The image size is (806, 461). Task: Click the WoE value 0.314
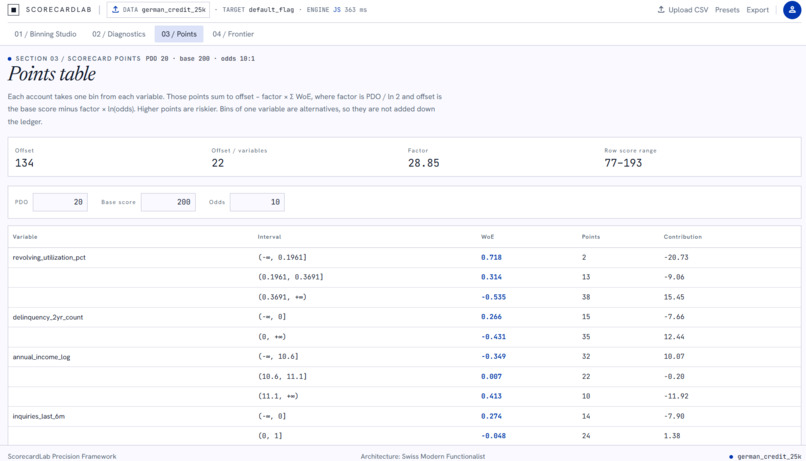(x=491, y=277)
